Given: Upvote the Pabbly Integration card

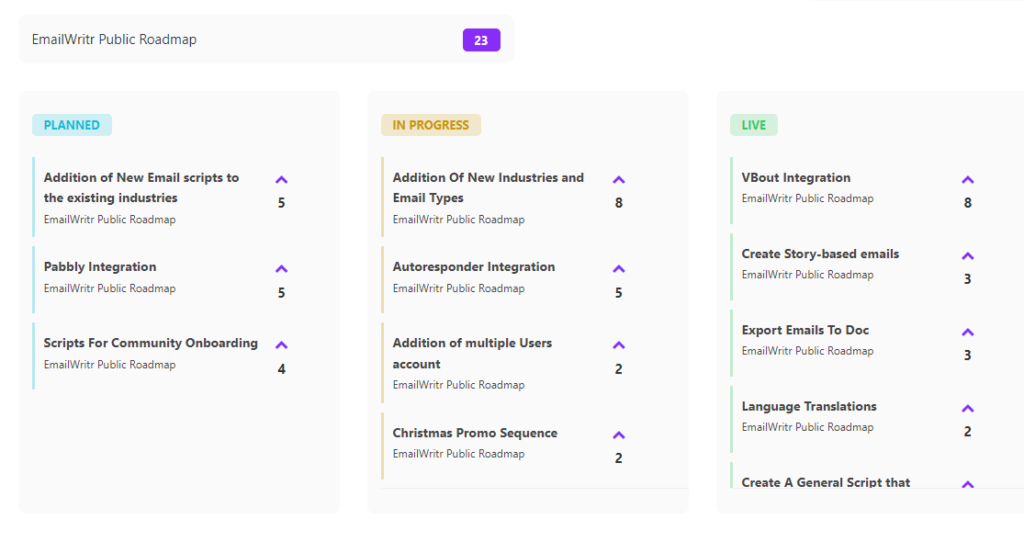Looking at the screenshot, I should pyautogui.click(x=281, y=269).
